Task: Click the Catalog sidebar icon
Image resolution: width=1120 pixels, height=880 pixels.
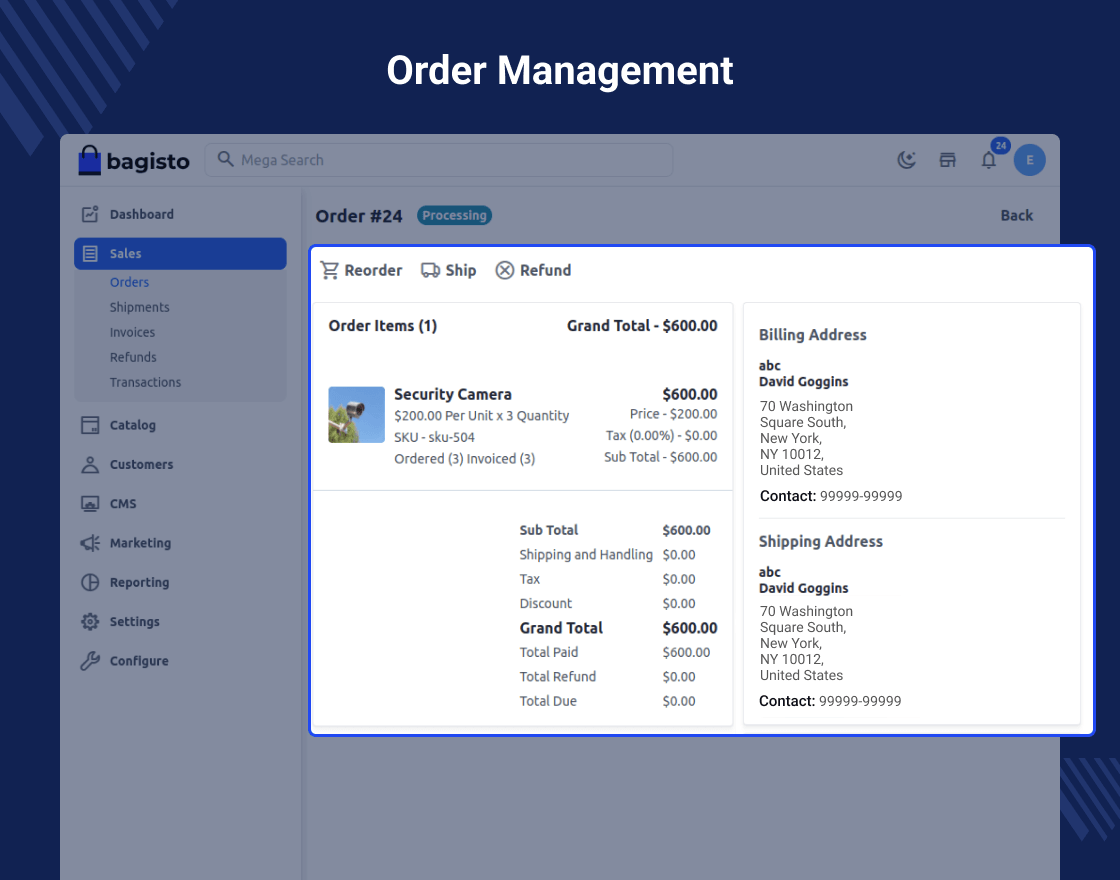Action: [x=90, y=425]
